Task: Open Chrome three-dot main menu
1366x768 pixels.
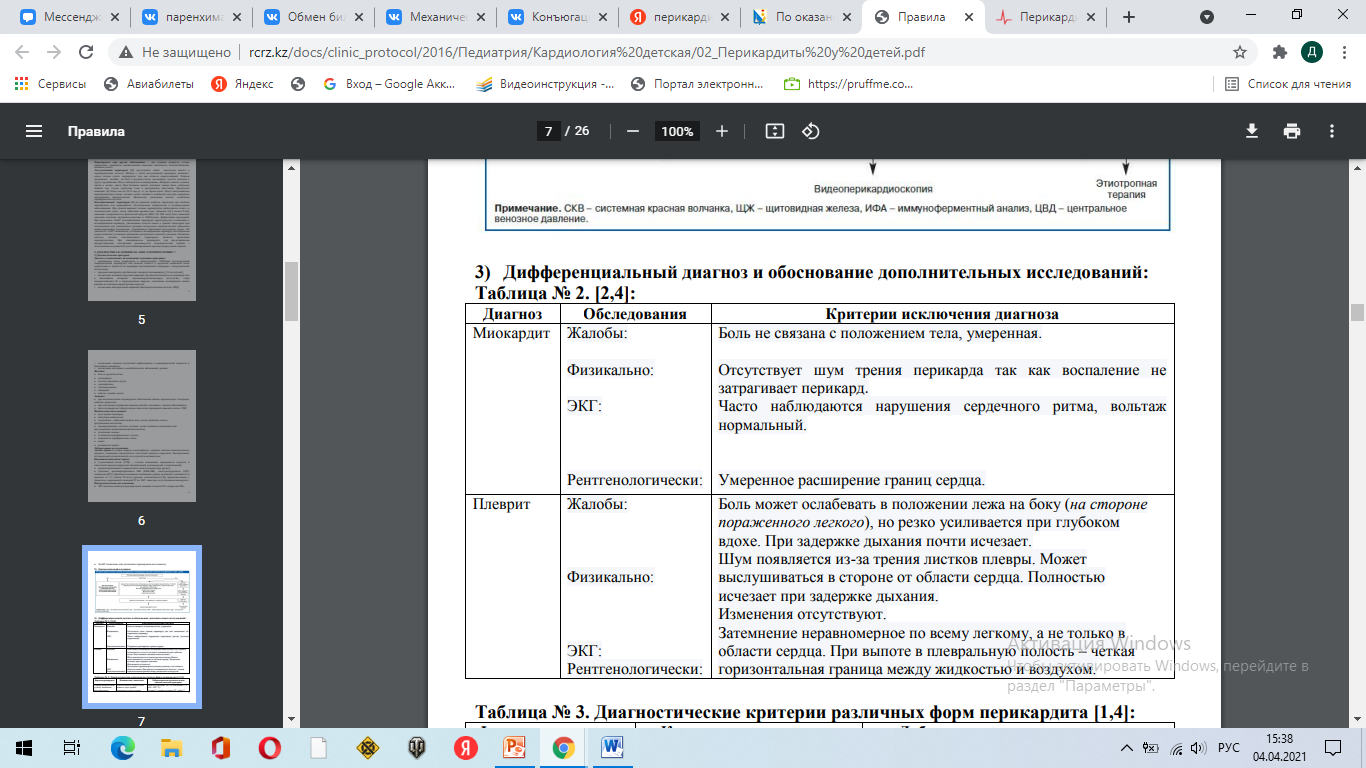Action: [x=1344, y=52]
